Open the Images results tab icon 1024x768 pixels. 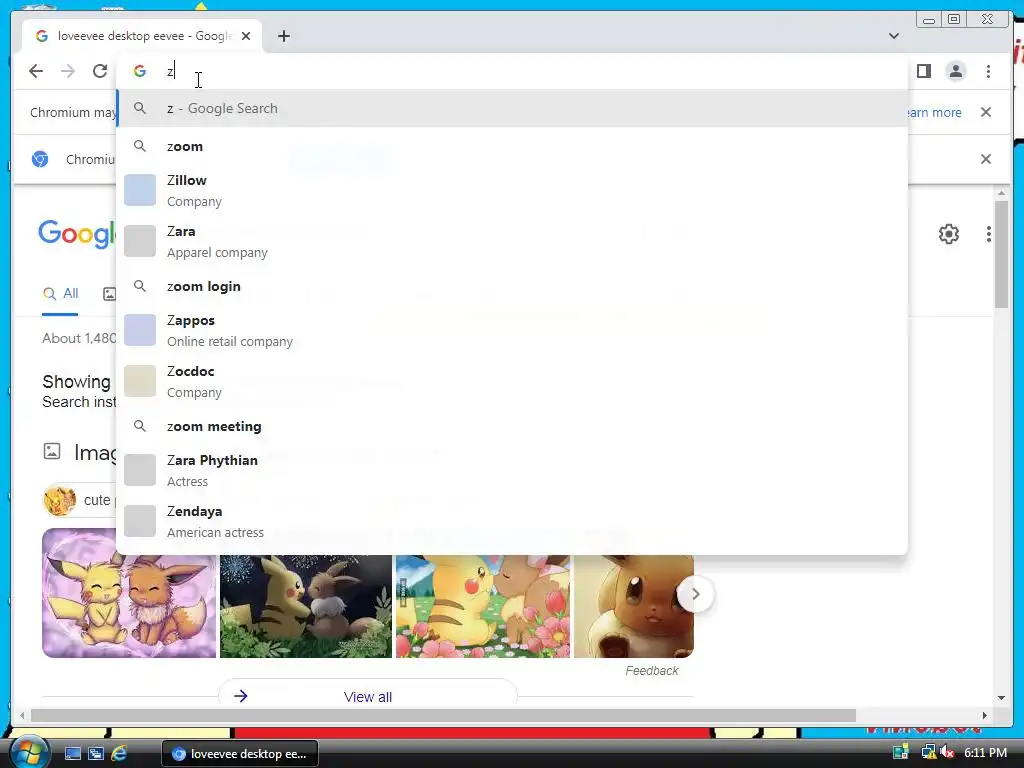coord(110,294)
